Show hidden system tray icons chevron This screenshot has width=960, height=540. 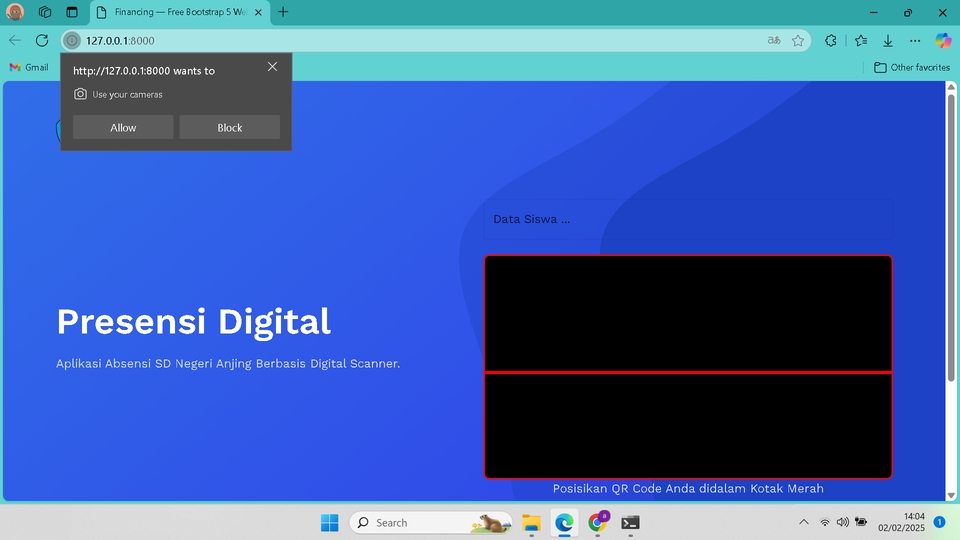[804, 522]
